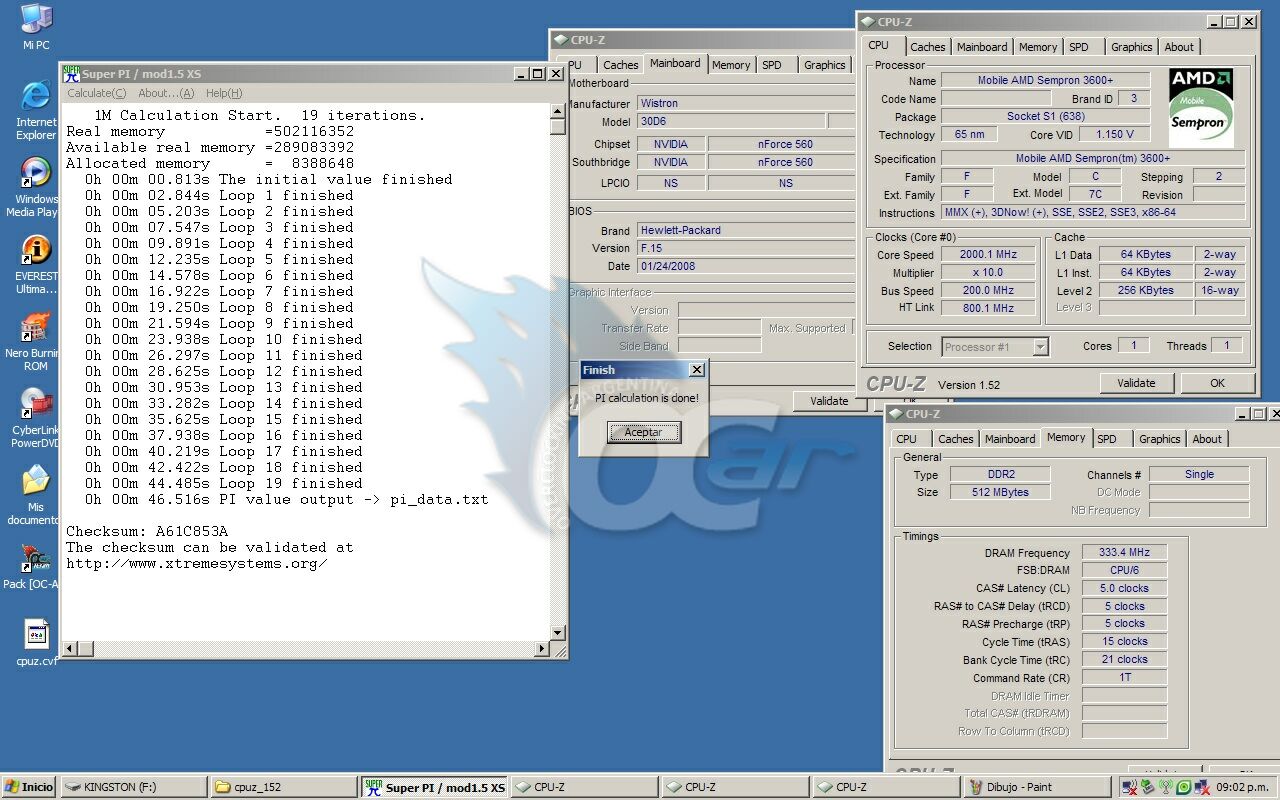The height and width of the screenshot is (800, 1280).
Task: Click the xtremesystems.org URL text
Action: point(197,563)
